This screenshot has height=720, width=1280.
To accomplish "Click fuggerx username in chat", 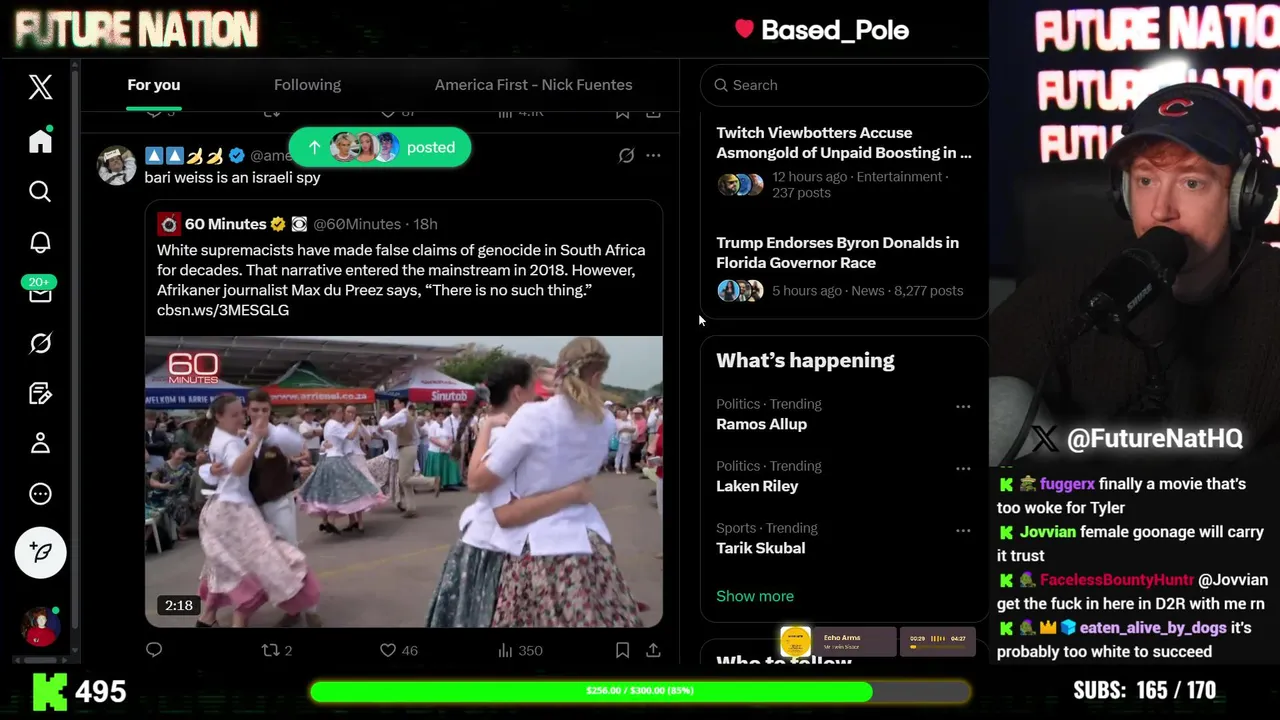I will pyautogui.click(x=1067, y=484).
